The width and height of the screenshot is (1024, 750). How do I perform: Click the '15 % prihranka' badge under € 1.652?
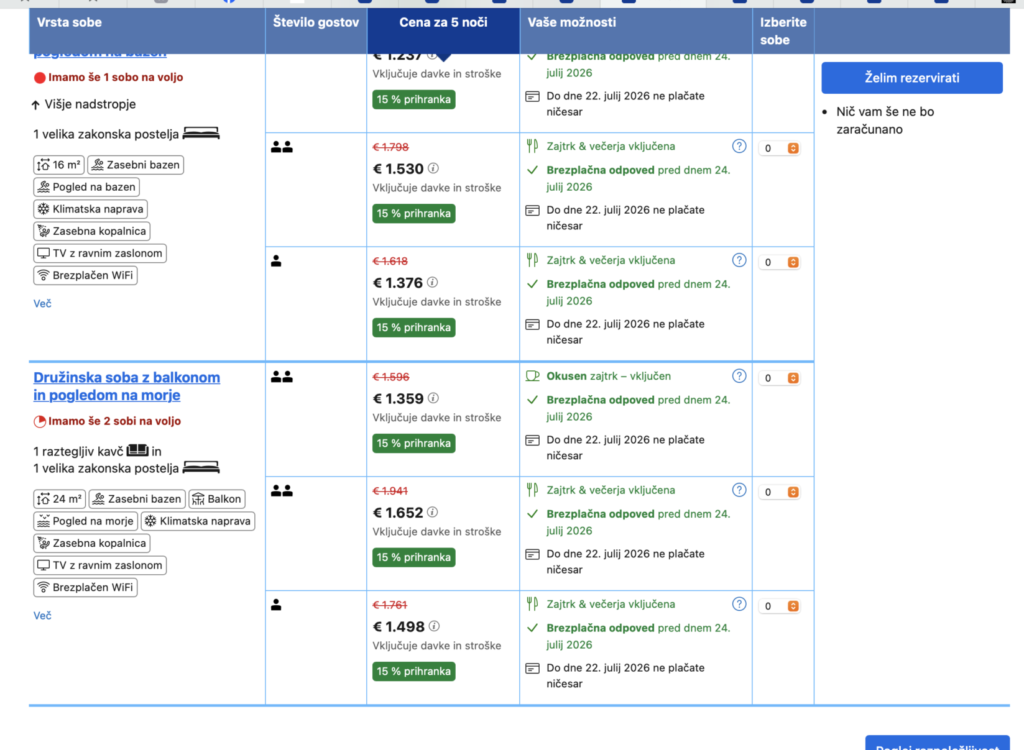pyautogui.click(x=413, y=557)
